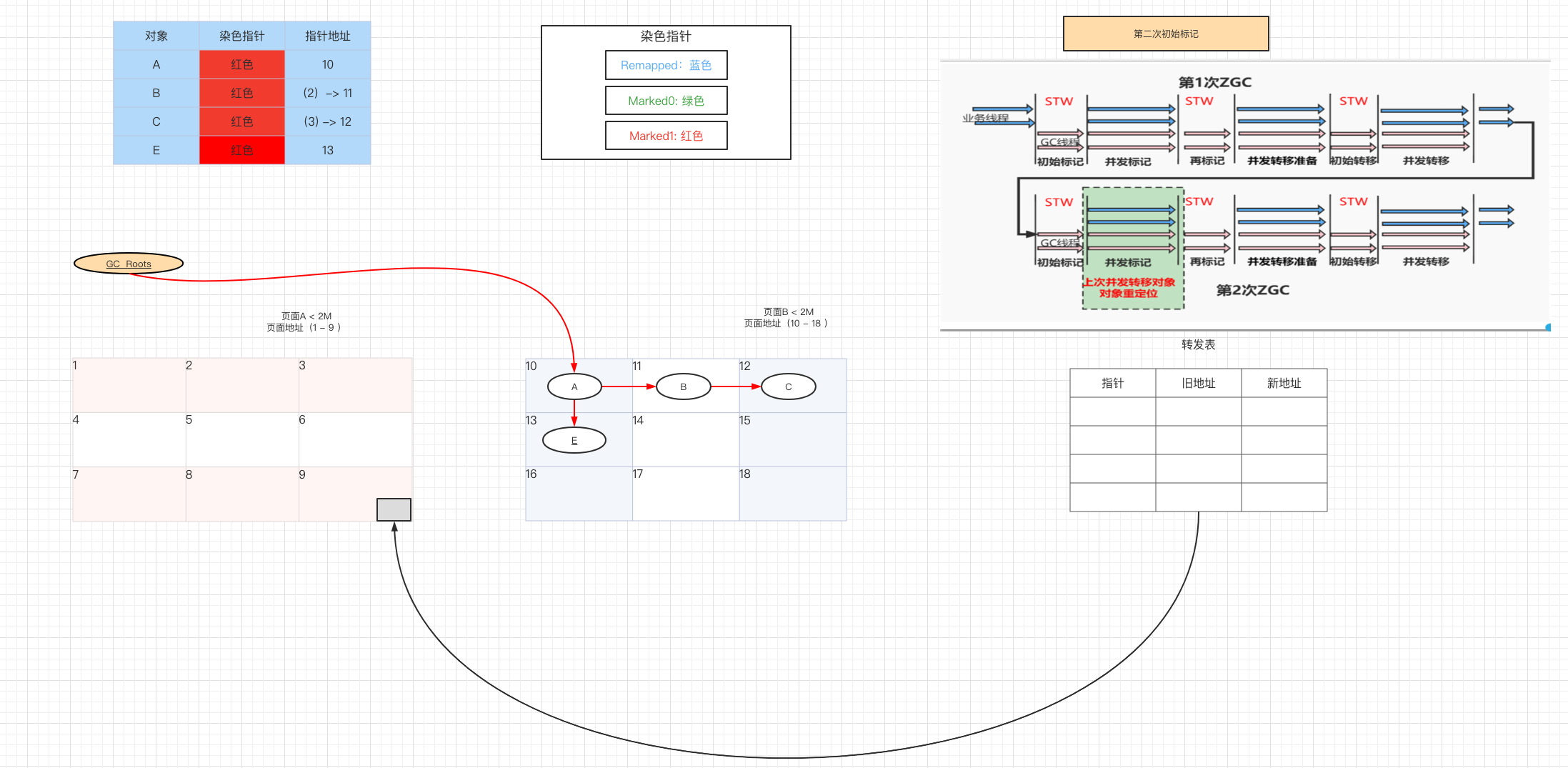The width and height of the screenshot is (1568, 768).
Task: Select the 旧地址 header in forwarding table
Action: pyautogui.click(x=1198, y=383)
